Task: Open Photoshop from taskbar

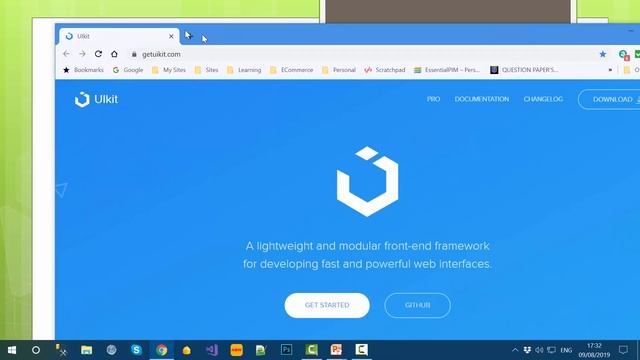Action: 287,350
